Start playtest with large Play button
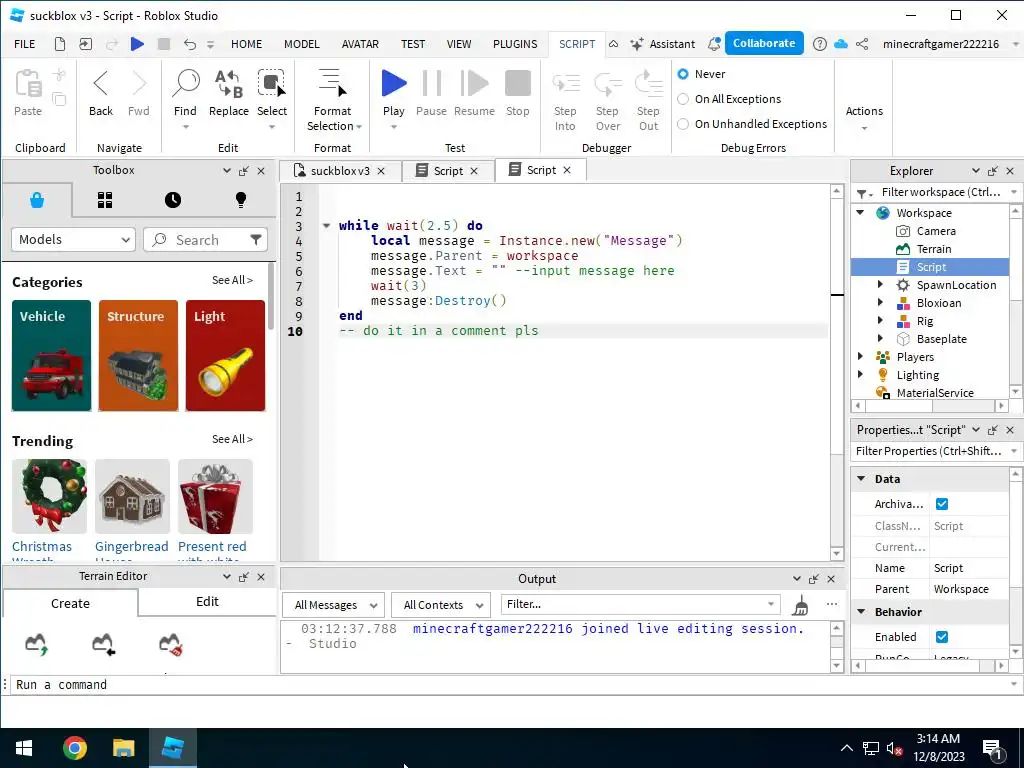The image size is (1024, 768). tap(394, 83)
